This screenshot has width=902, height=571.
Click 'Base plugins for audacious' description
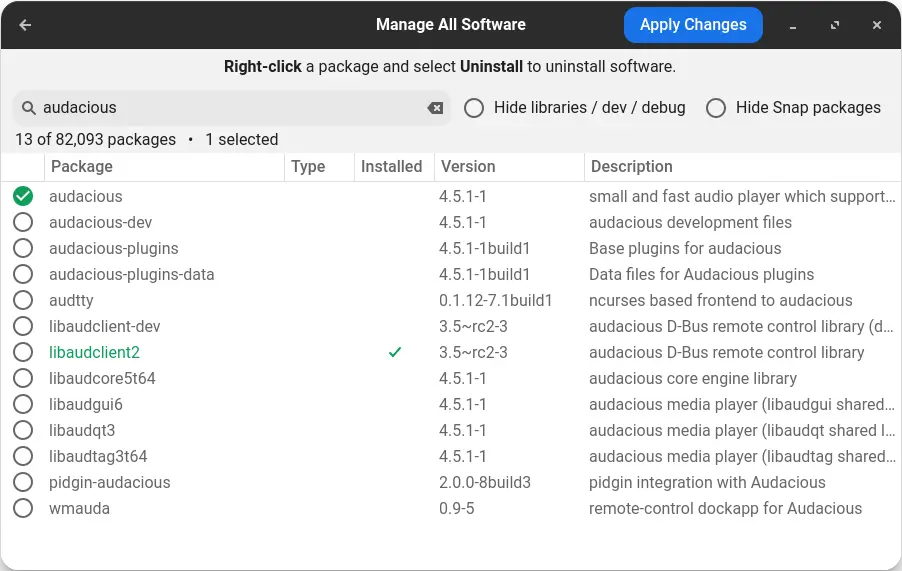click(x=685, y=248)
